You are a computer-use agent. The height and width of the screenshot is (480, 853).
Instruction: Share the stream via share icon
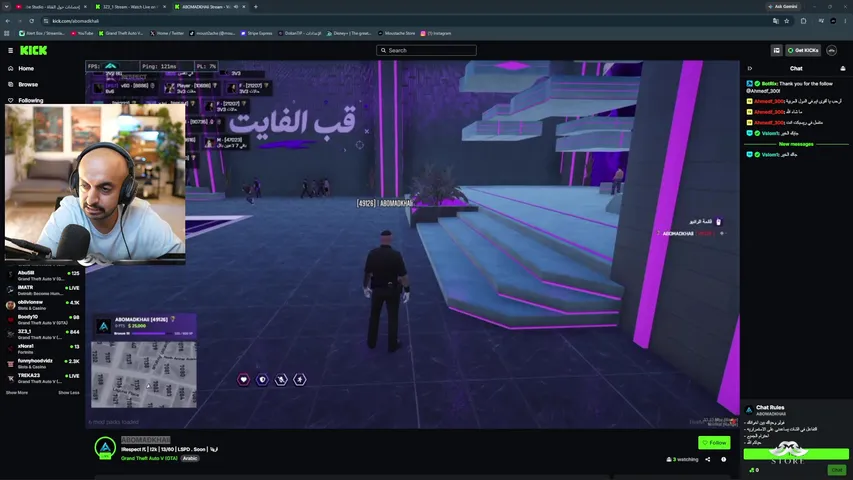click(708, 459)
